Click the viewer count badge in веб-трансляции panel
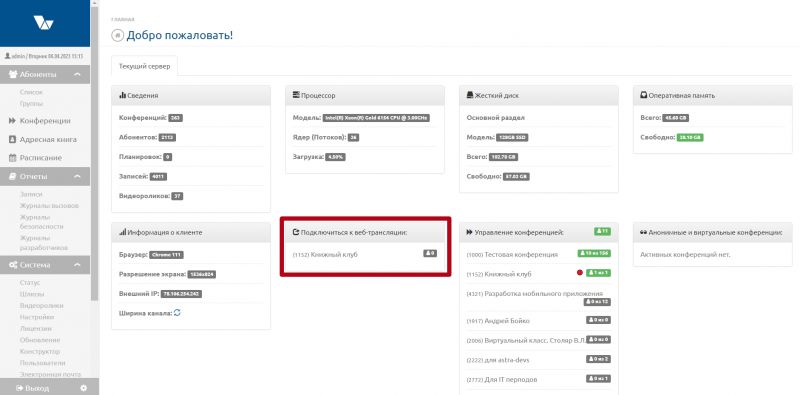The height and width of the screenshot is (395, 800). tap(430, 253)
